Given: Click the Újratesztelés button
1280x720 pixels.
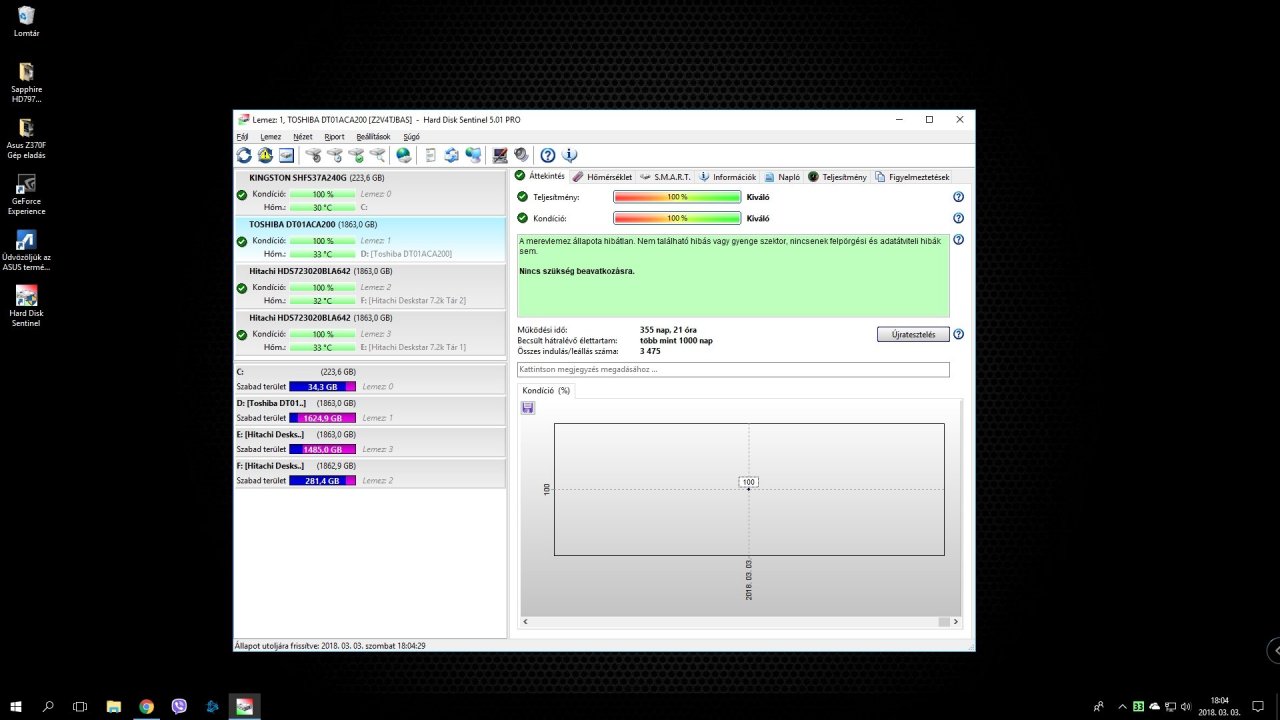Looking at the screenshot, I should tap(913, 334).
